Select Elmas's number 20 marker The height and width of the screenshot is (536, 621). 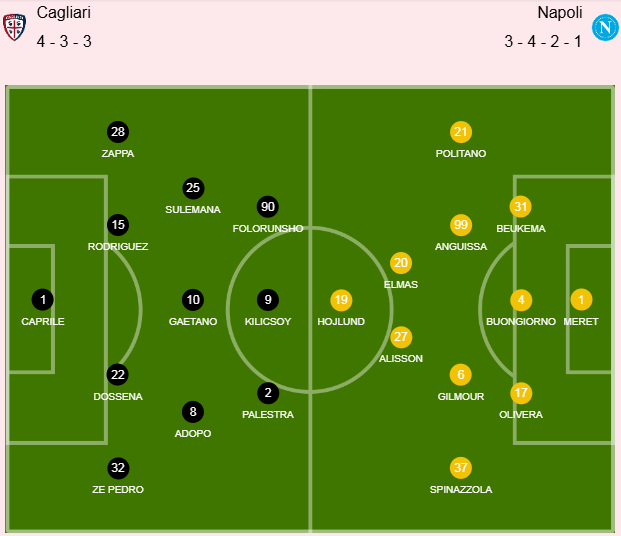[401, 262]
